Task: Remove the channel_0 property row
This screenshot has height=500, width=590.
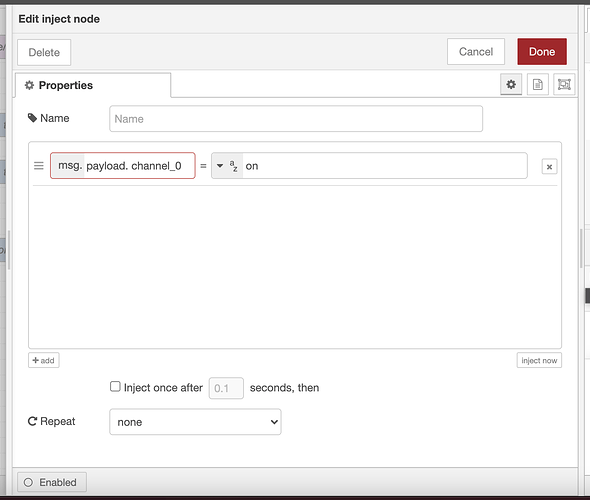Action: pos(549,166)
